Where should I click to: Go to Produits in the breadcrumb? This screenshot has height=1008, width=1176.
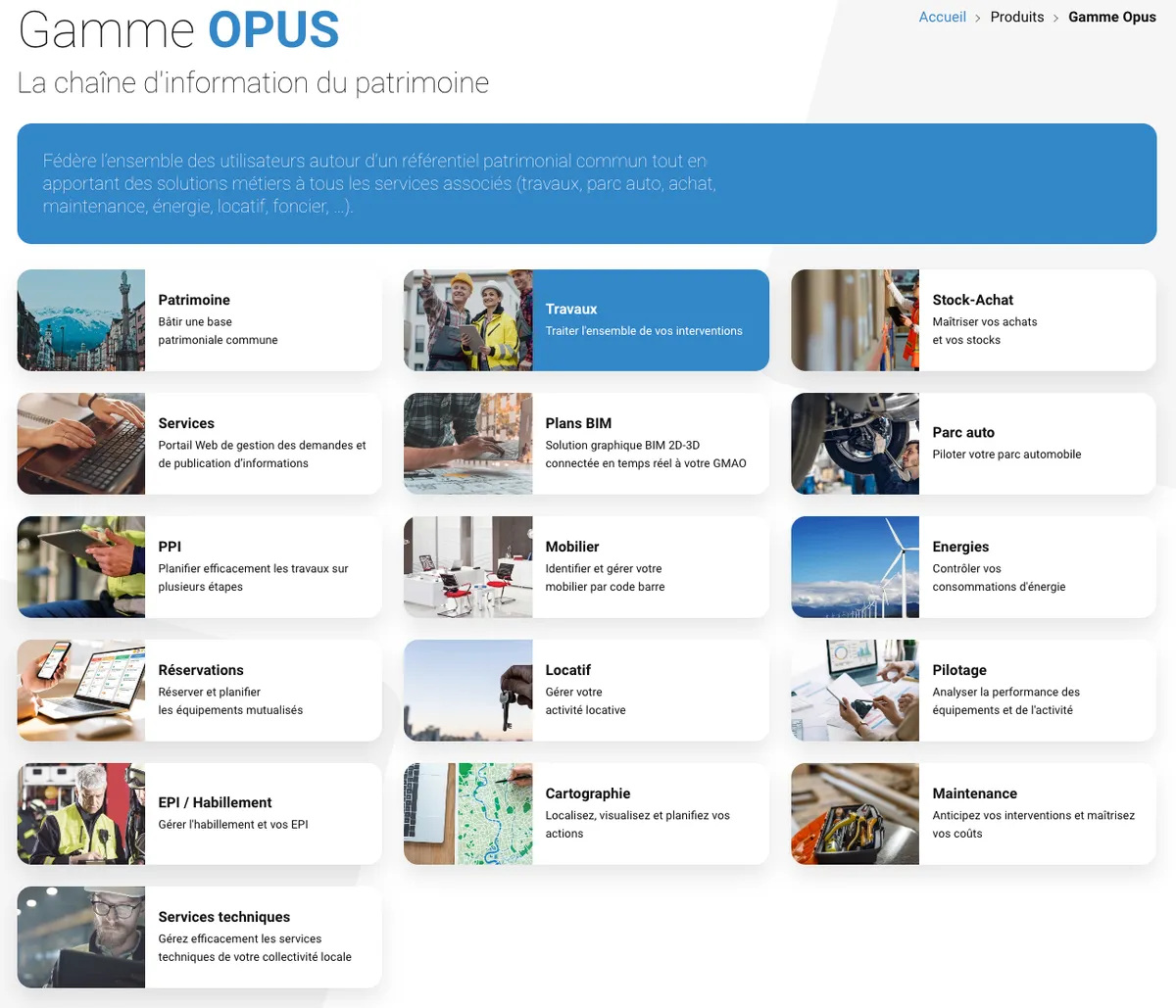pos(1016,17)
